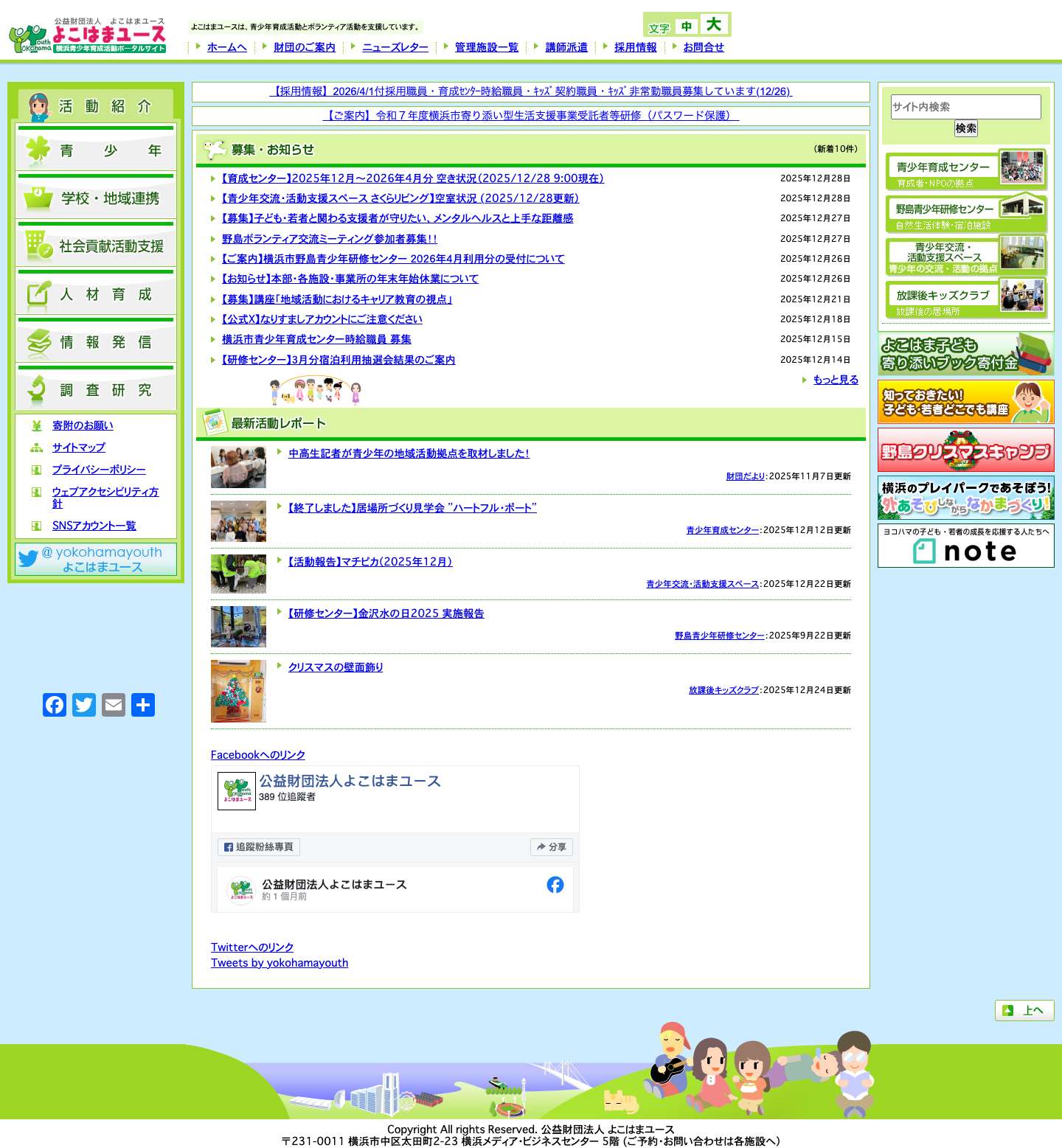Click the 検索 search button
The height and width of the screenshot is (1148, 1062).
(966, 129)
